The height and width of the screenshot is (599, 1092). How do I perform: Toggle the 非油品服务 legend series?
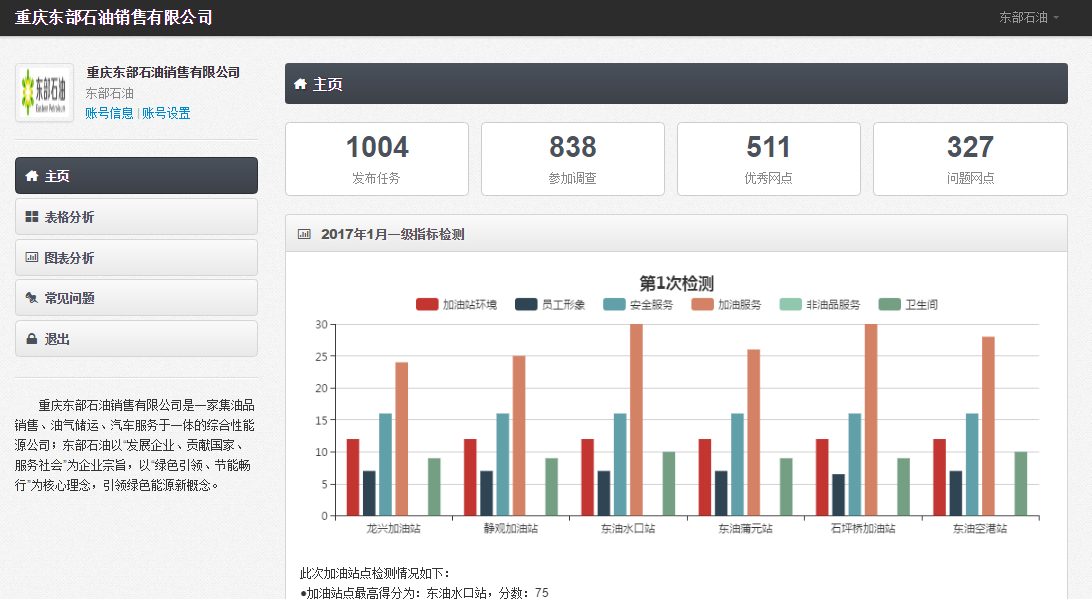[820, 304]
